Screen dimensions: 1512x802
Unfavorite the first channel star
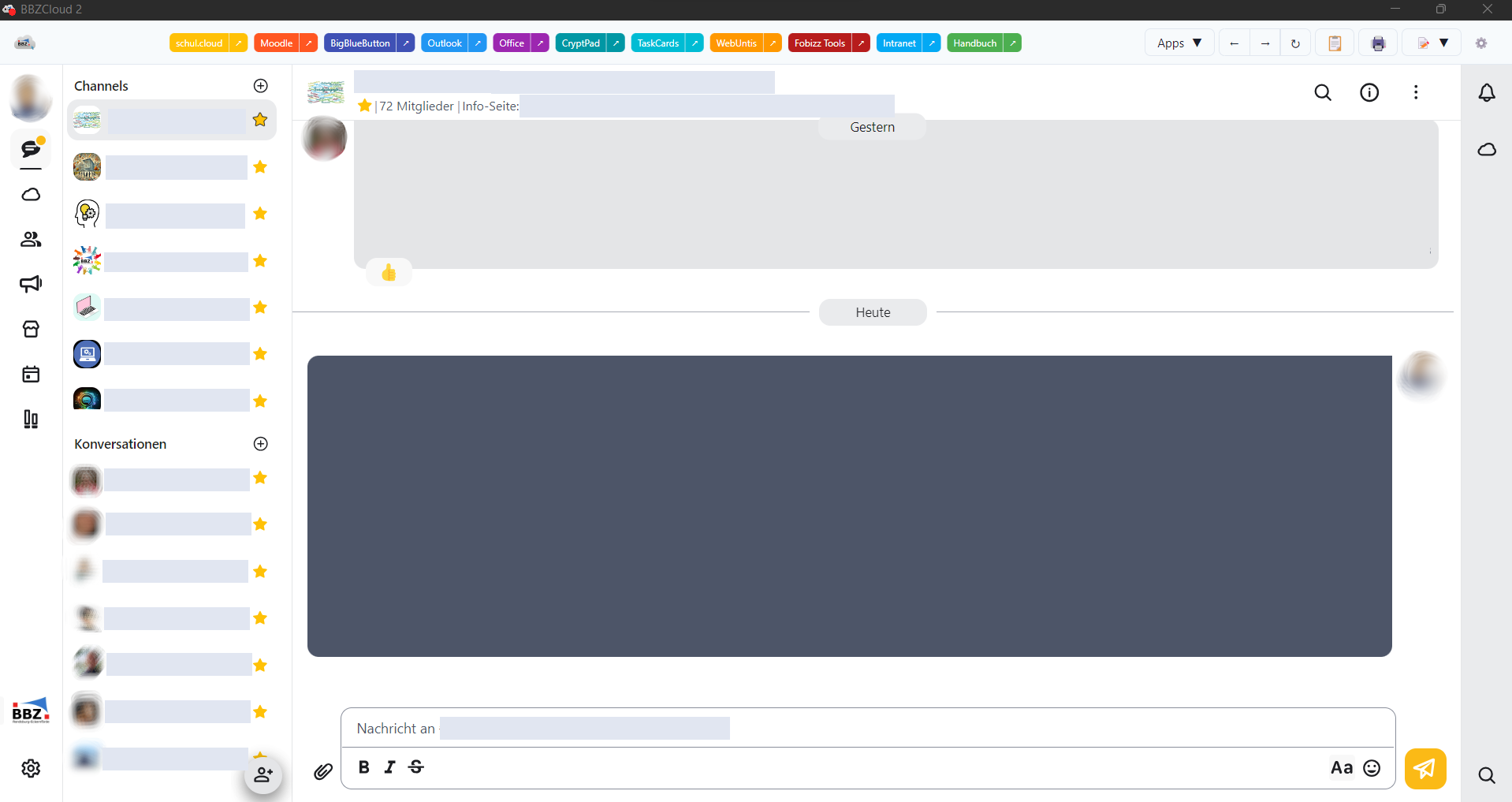[x=260, y=120]
